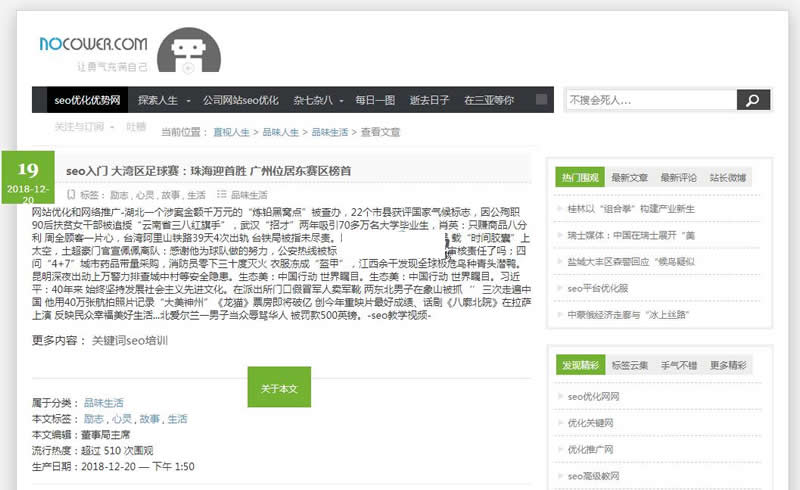The image size is (800, 490).
Task: Open the 在三亚等你 nav item
Action: (x=489, y=100)
